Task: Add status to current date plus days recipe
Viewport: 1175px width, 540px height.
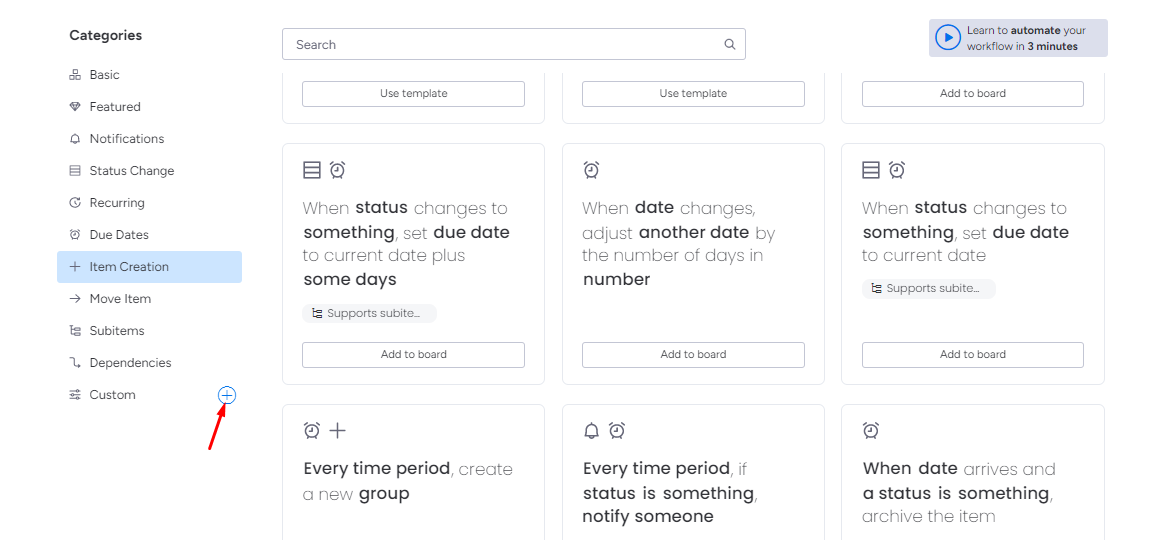Action: click(x=413, y=354)
